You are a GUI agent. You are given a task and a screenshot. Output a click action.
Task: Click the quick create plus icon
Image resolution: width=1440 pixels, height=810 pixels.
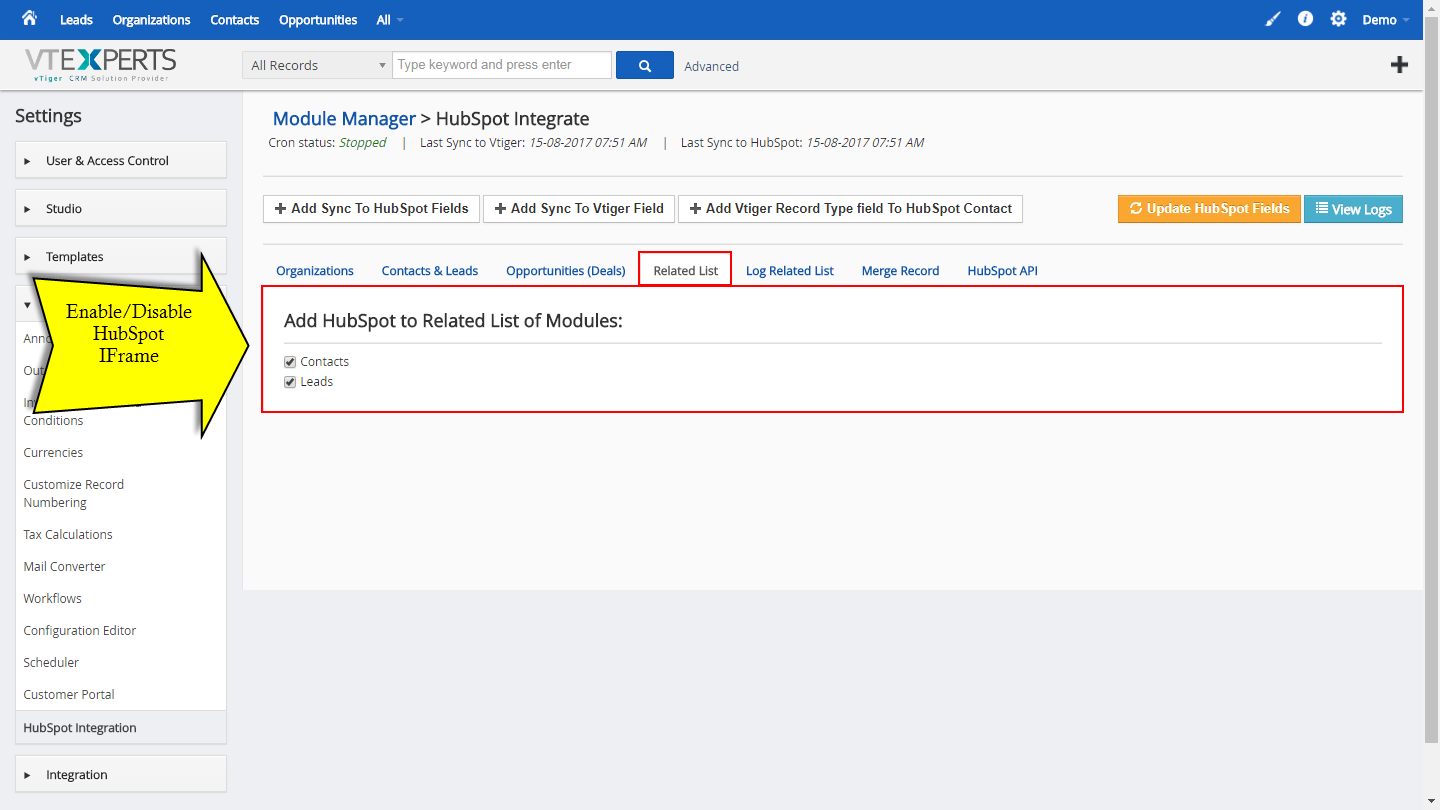click(x=1400, y=65)
